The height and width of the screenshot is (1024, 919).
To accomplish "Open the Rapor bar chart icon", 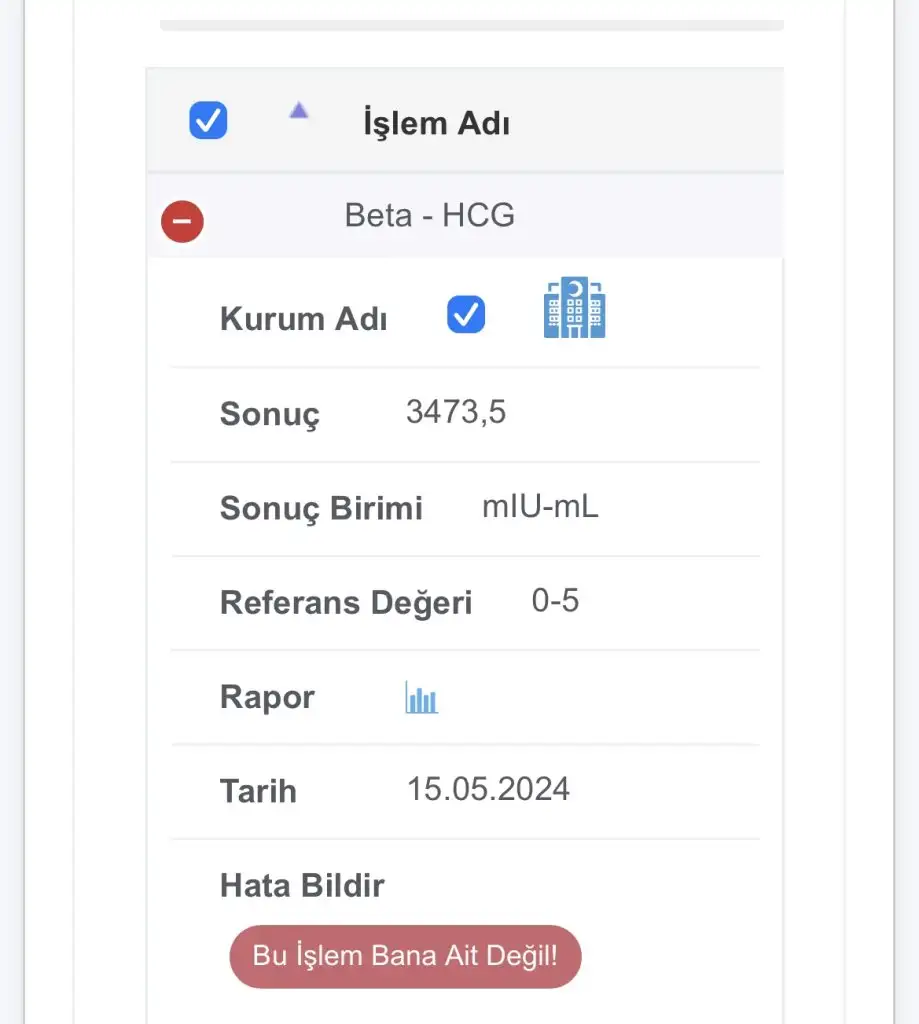I will (422, 697).
